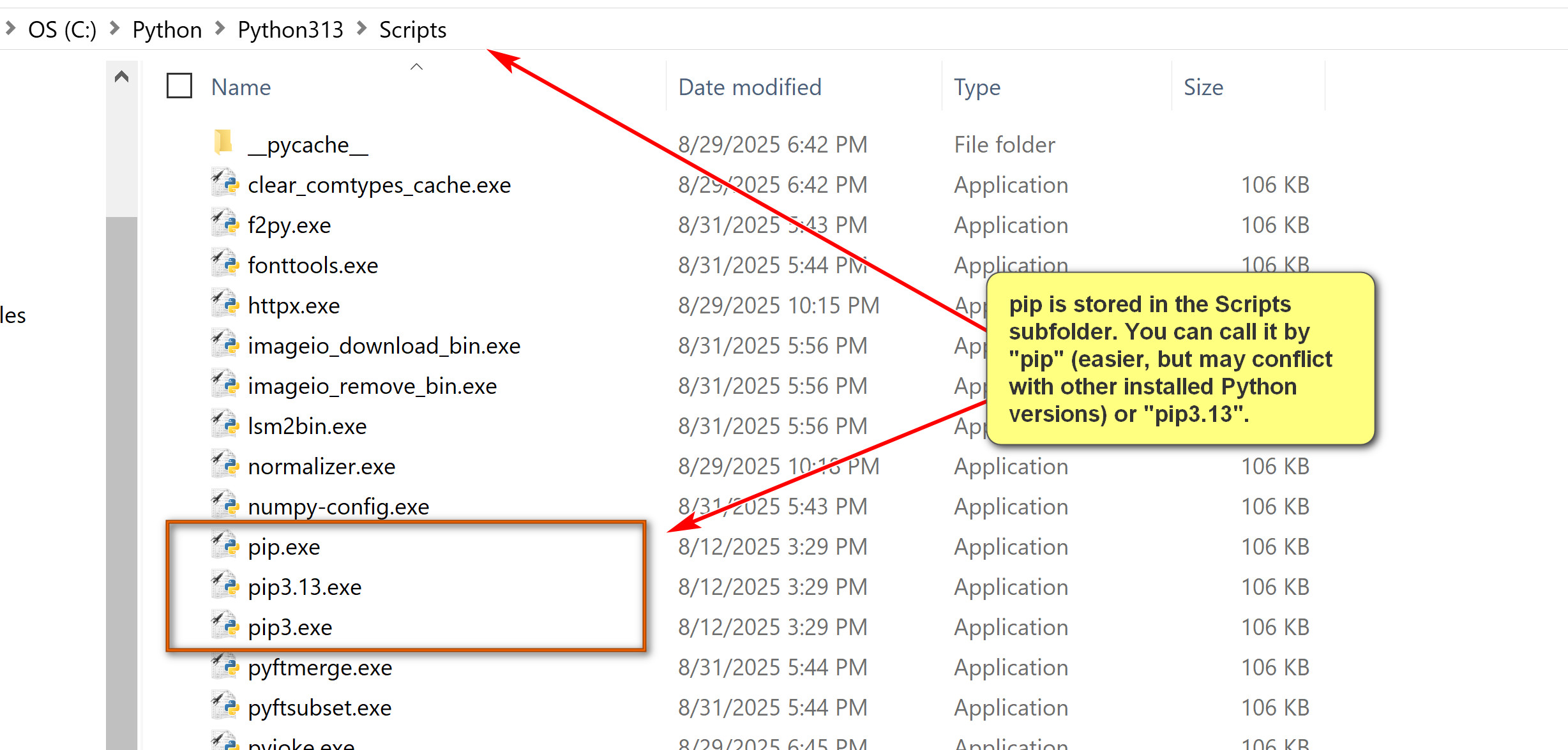Image resolution: width=1568 pixels, height=750 pixels.
Task: Click the pyftmerge.exe application icon
Action: coord(225,666)
